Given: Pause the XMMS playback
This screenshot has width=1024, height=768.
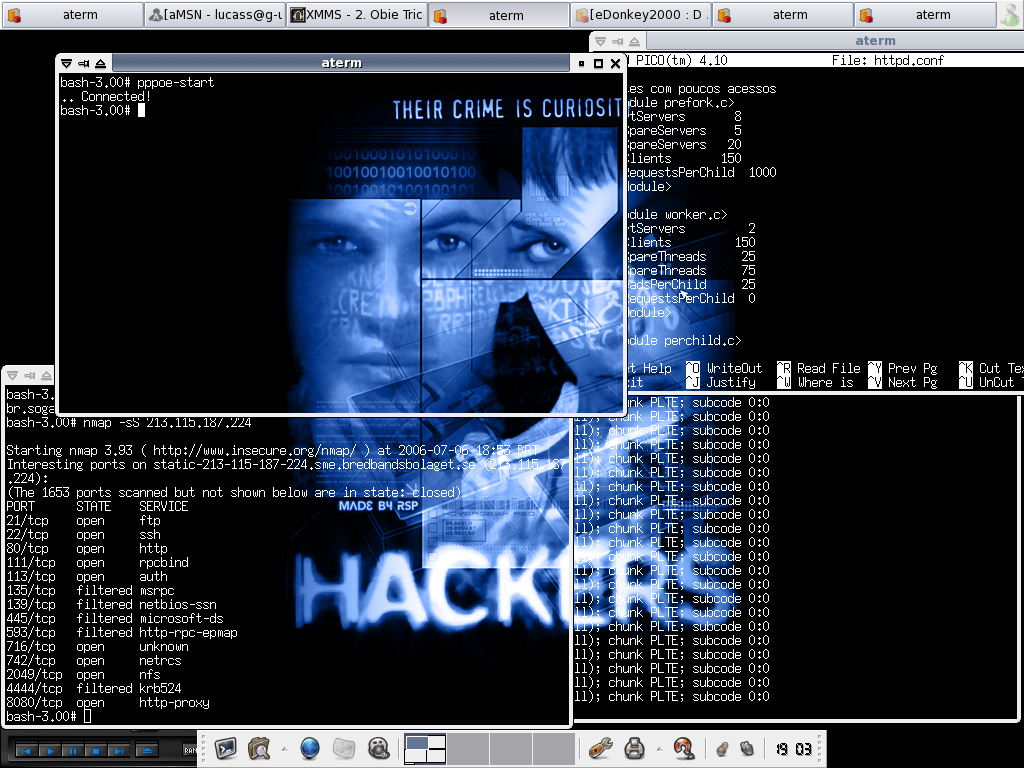Looking at the screenshot, I should click(72, 751).
